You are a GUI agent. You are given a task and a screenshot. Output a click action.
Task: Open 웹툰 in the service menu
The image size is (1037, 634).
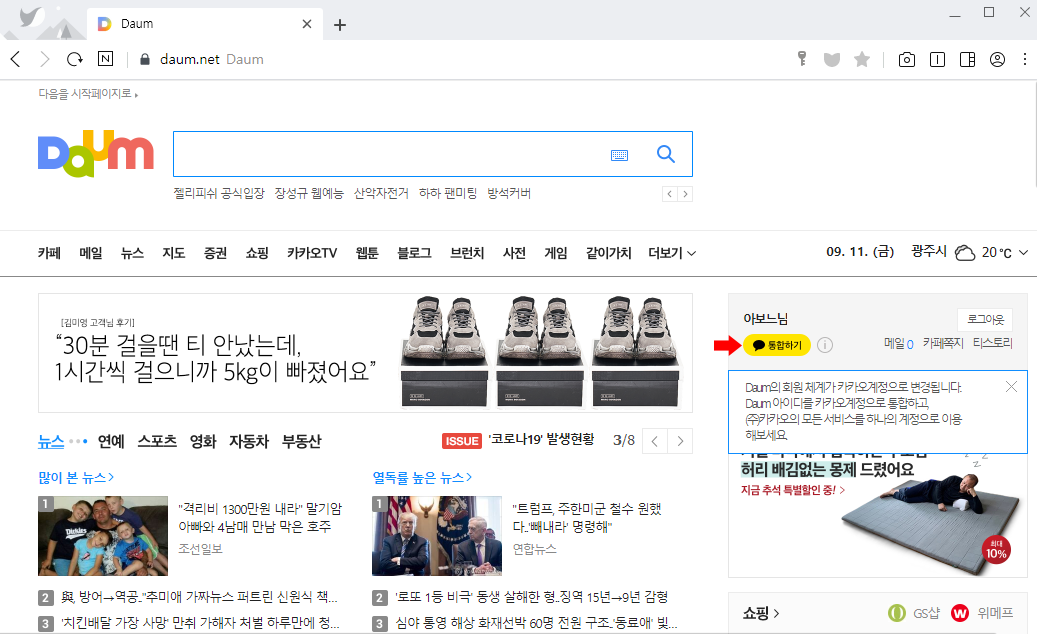click(x=367, y=253)
